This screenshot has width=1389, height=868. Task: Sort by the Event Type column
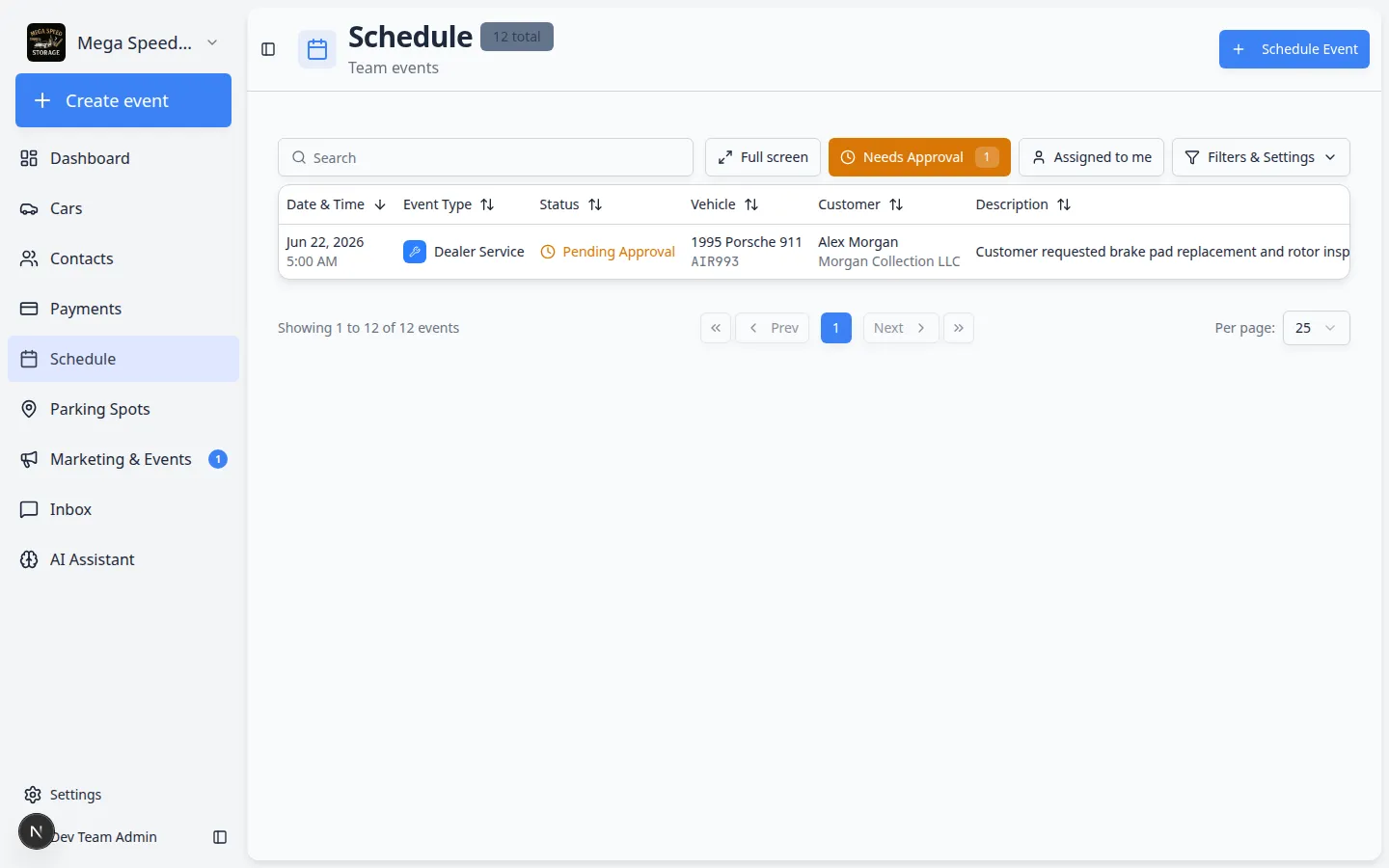(449, 204)
